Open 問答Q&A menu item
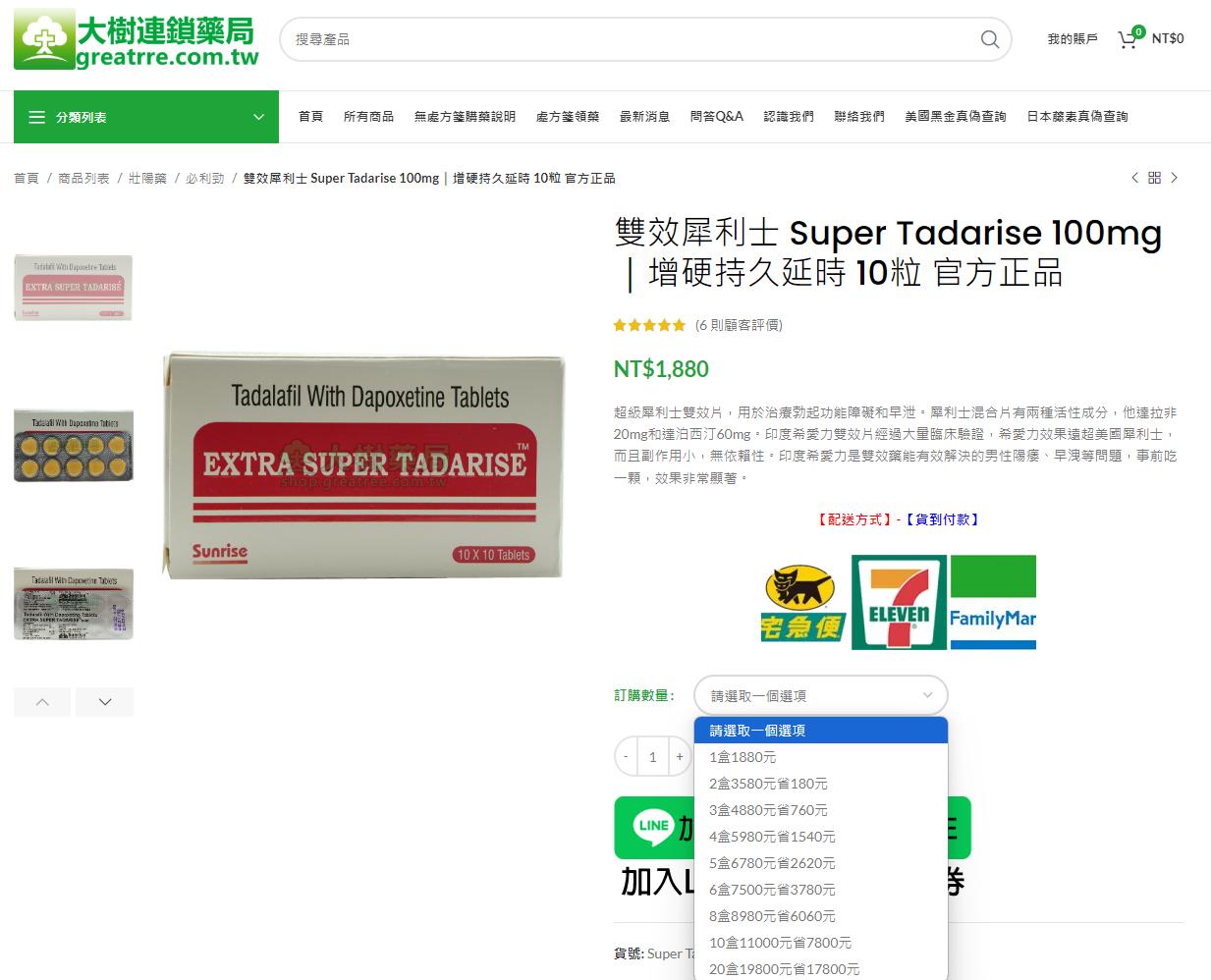Image resolution: width=1211 pixels, height=980 pixels. (x=717, y=117)
